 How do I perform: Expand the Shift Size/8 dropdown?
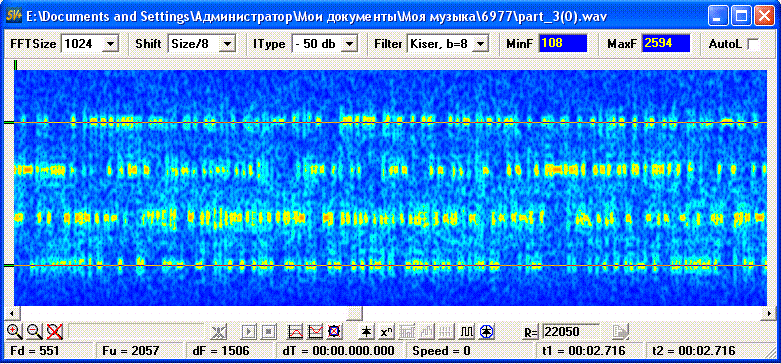coord(227,43)
